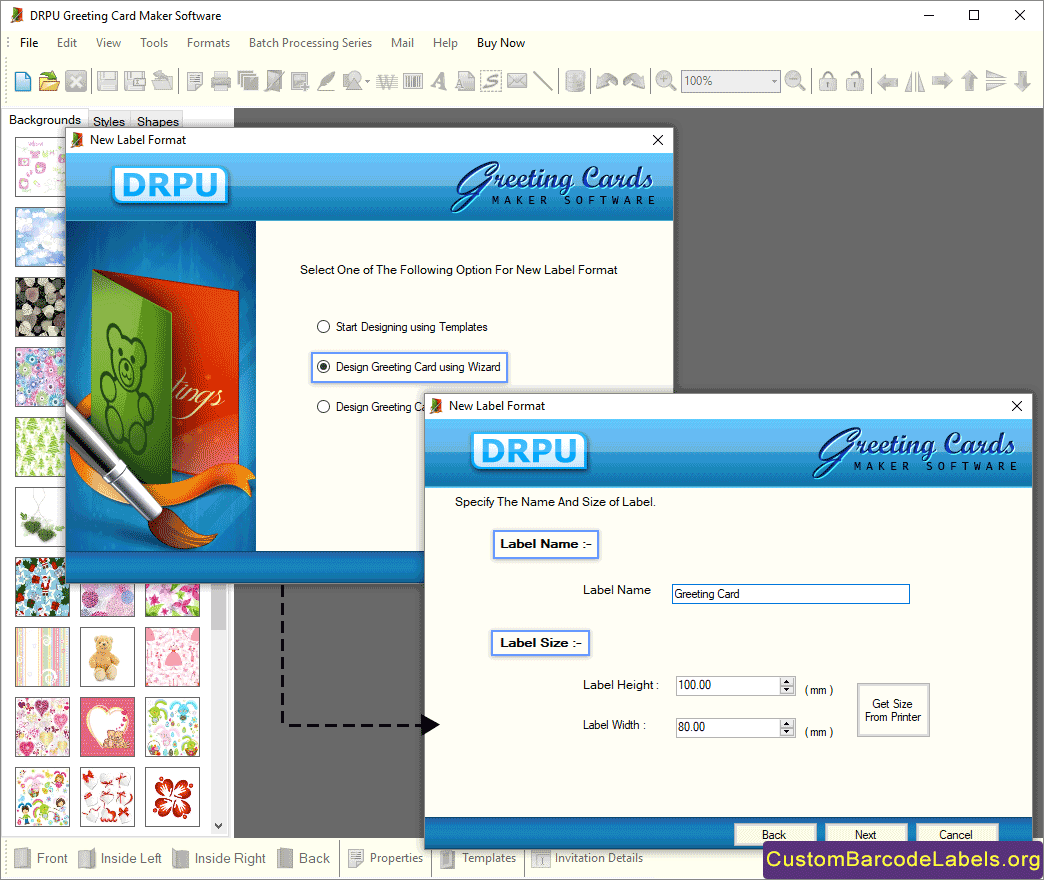Click the Zoom Out magnifier icon
This screenshot has width=1044, height=880.
795,81
